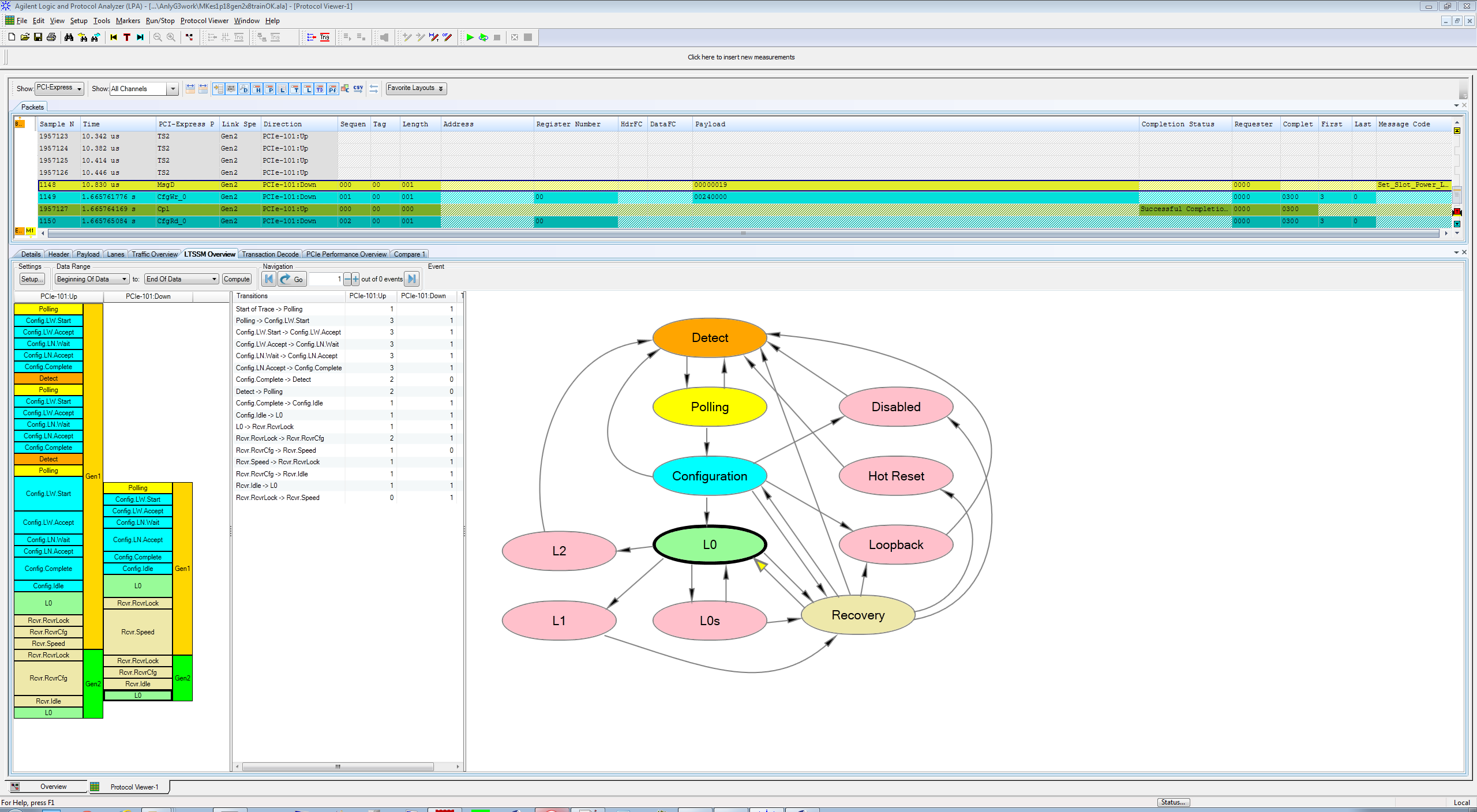1477x812 pixels.
Task: Click the Packets table horizontal scrollbar
Action: point(743,234)
